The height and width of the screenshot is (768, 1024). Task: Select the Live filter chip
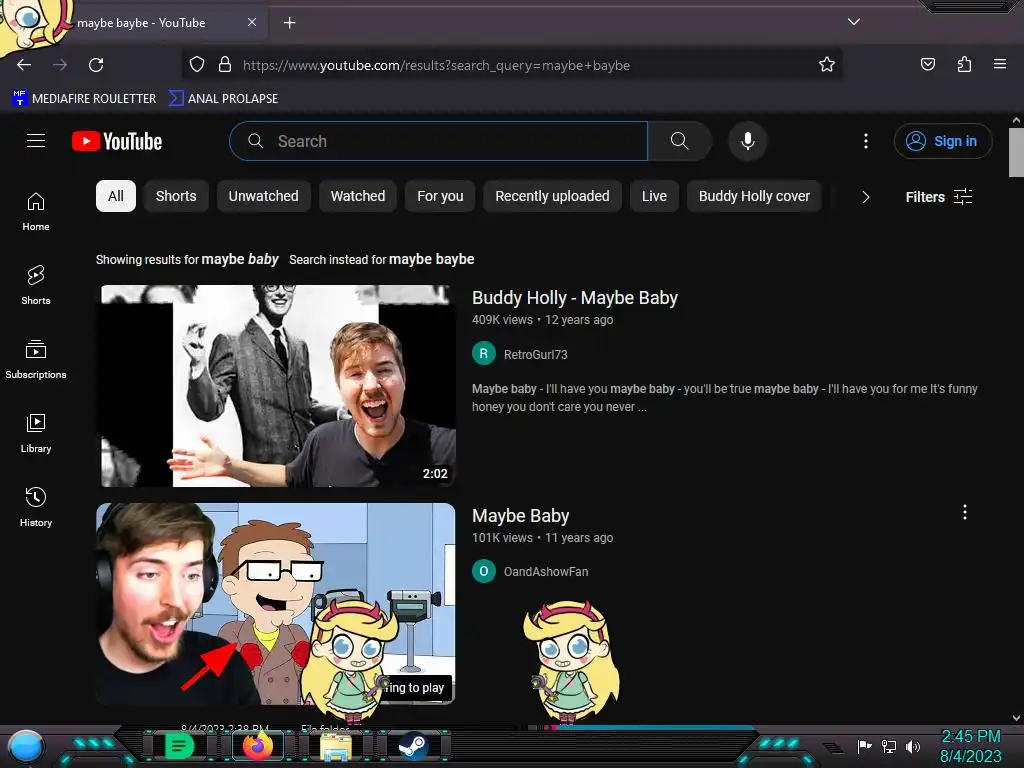coord(654,196)
